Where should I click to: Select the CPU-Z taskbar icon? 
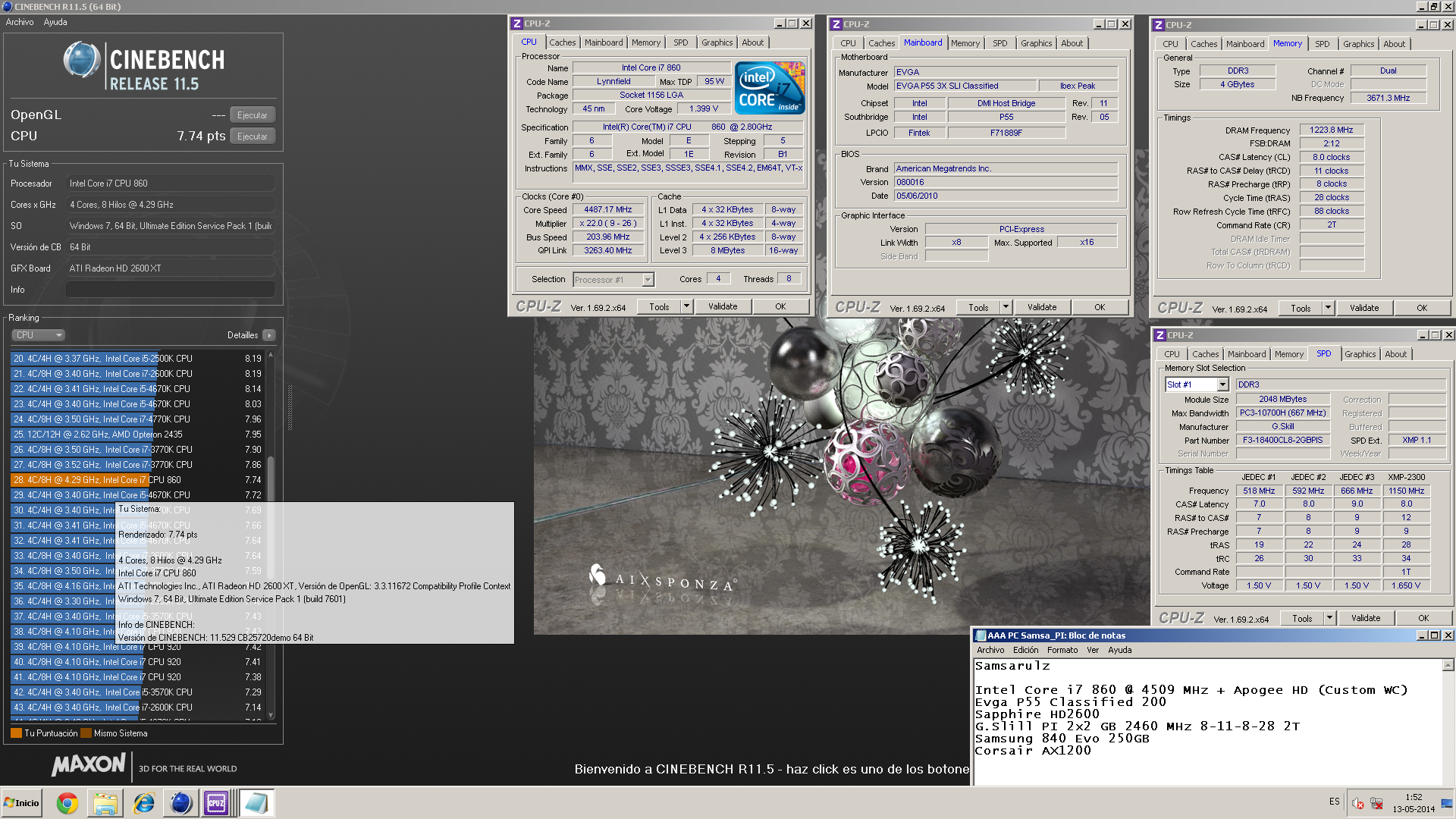coord(216,803)
